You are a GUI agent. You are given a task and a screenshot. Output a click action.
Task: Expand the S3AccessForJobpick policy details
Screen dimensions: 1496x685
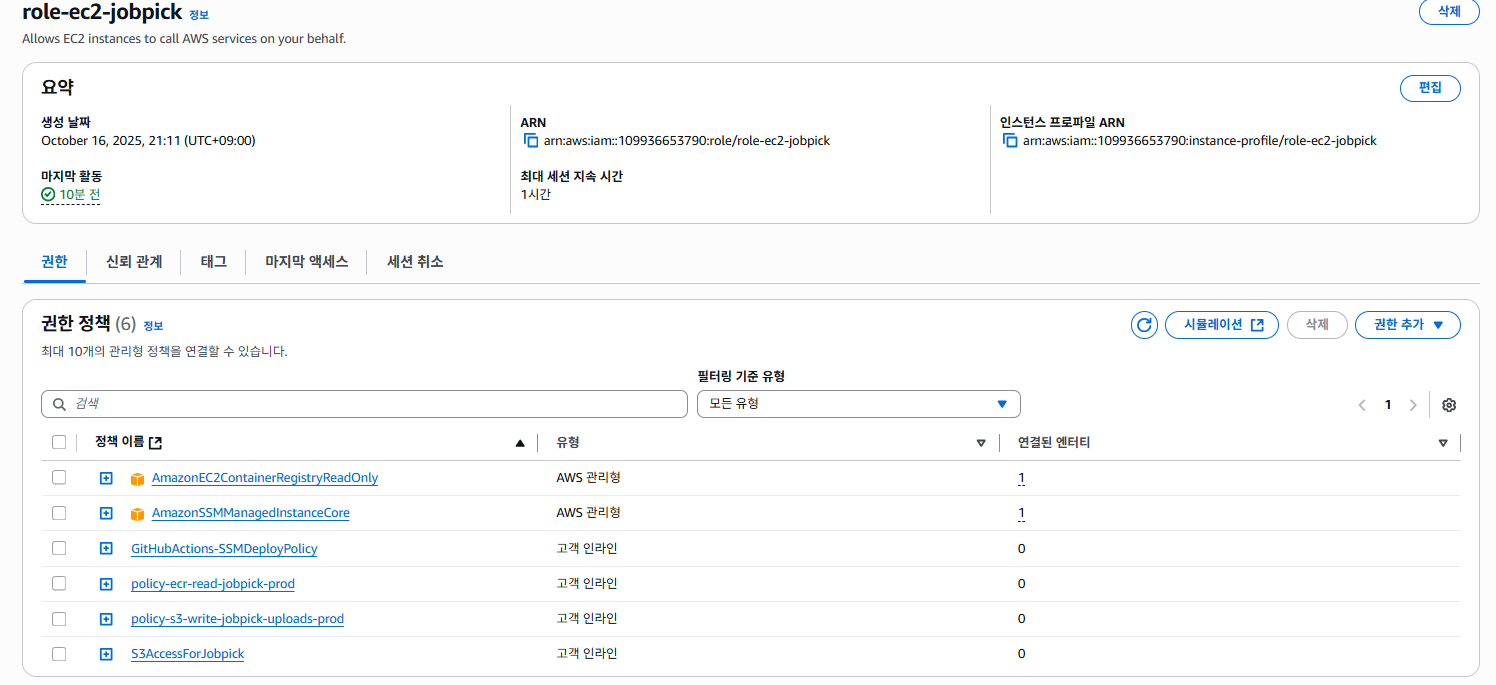click(x=106, y=654)
